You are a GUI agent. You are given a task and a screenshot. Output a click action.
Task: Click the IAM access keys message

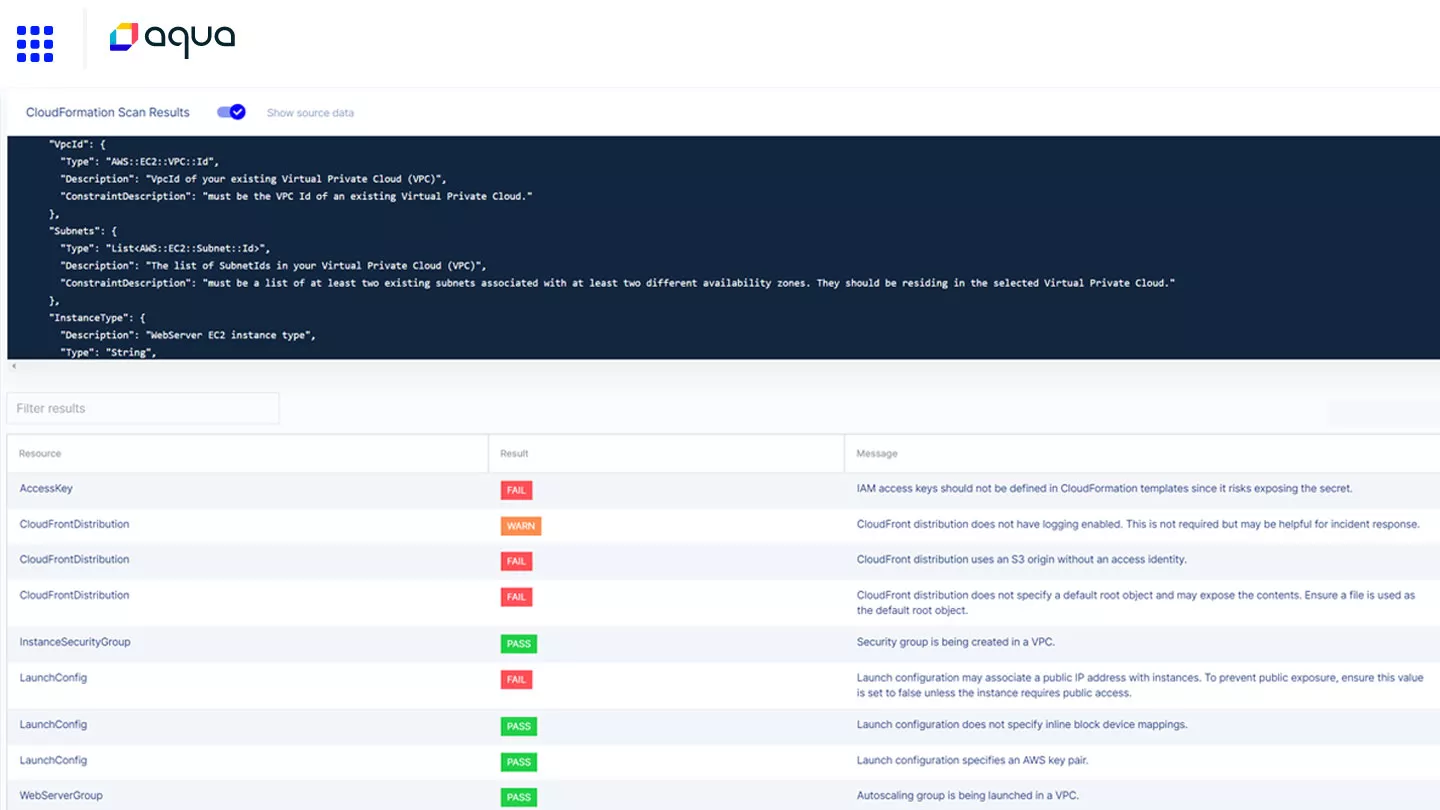pos(1104,489)
